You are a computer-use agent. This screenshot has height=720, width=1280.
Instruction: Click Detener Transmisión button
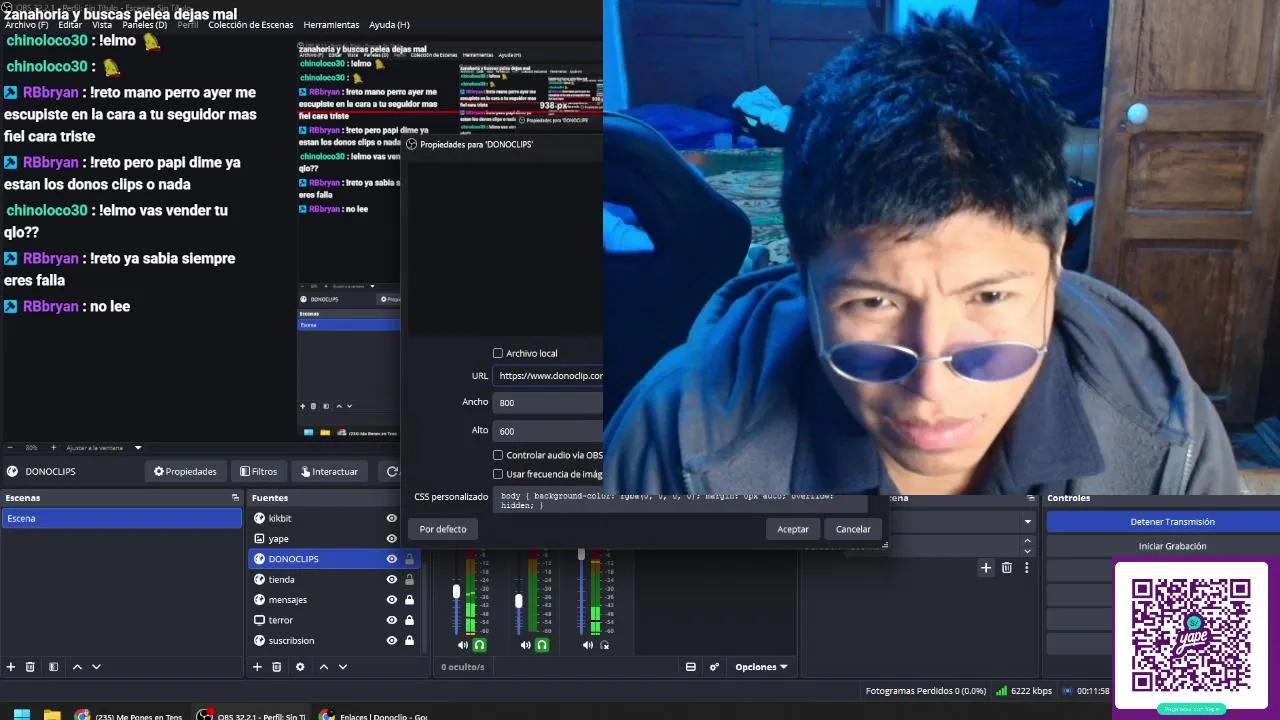[x=1172, y=522]
